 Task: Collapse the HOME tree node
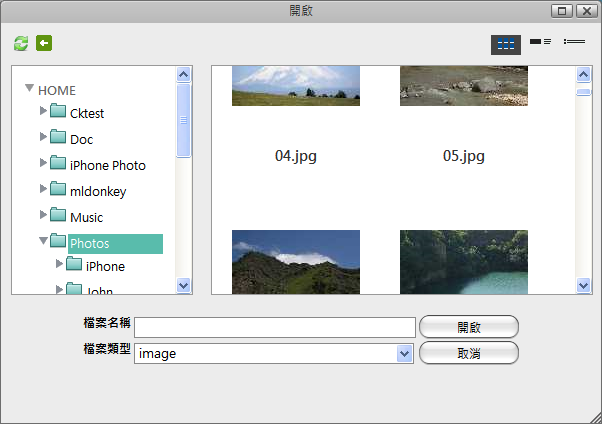pos(29,89)
